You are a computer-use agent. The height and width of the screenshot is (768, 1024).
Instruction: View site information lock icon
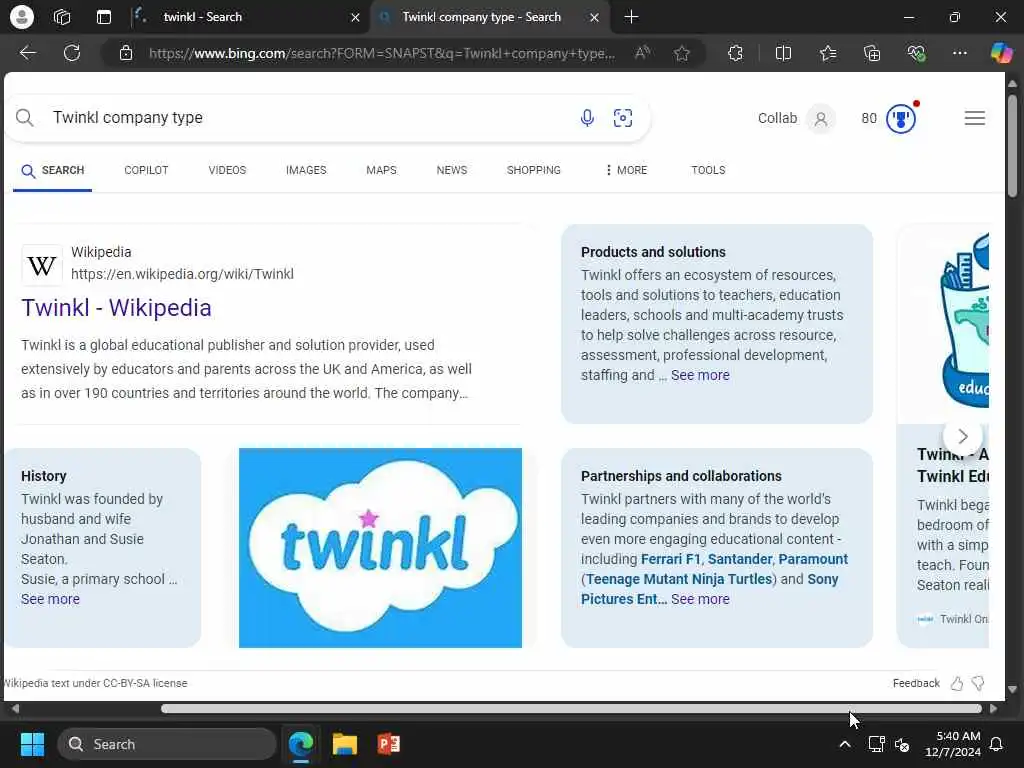[126, 53]
